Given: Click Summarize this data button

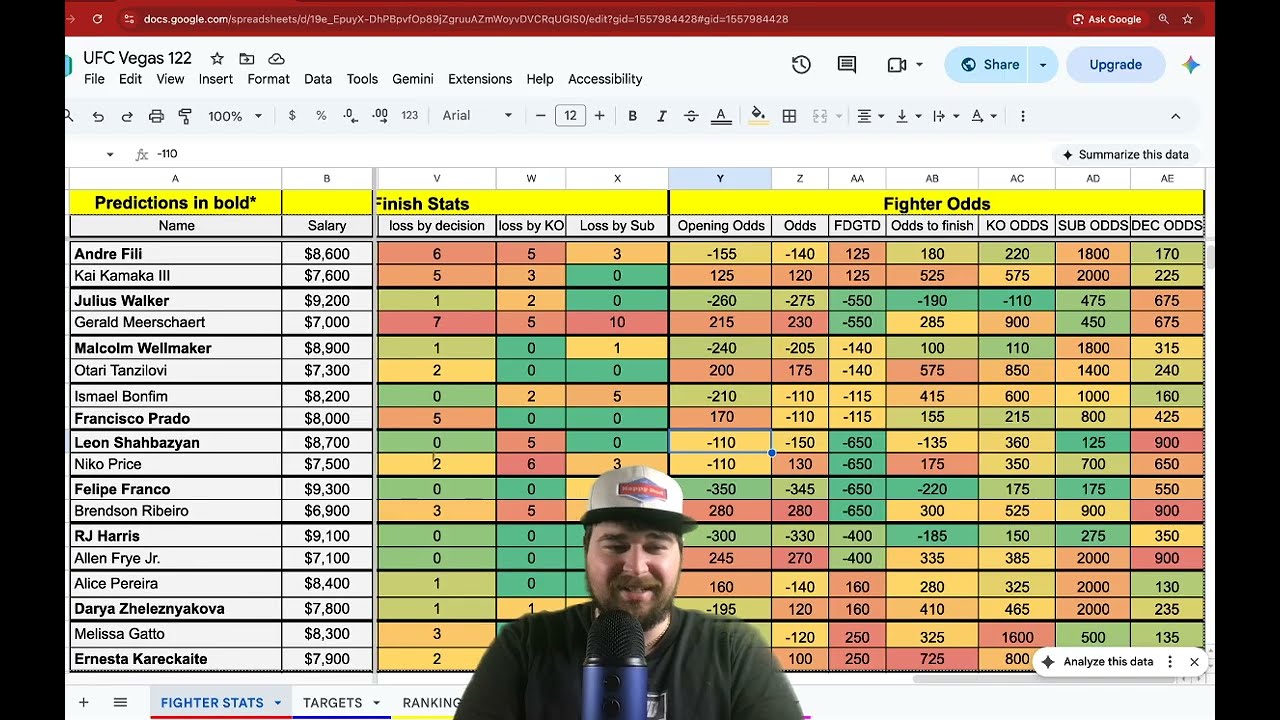Looking at the screenshot, I should [1125, 155].
